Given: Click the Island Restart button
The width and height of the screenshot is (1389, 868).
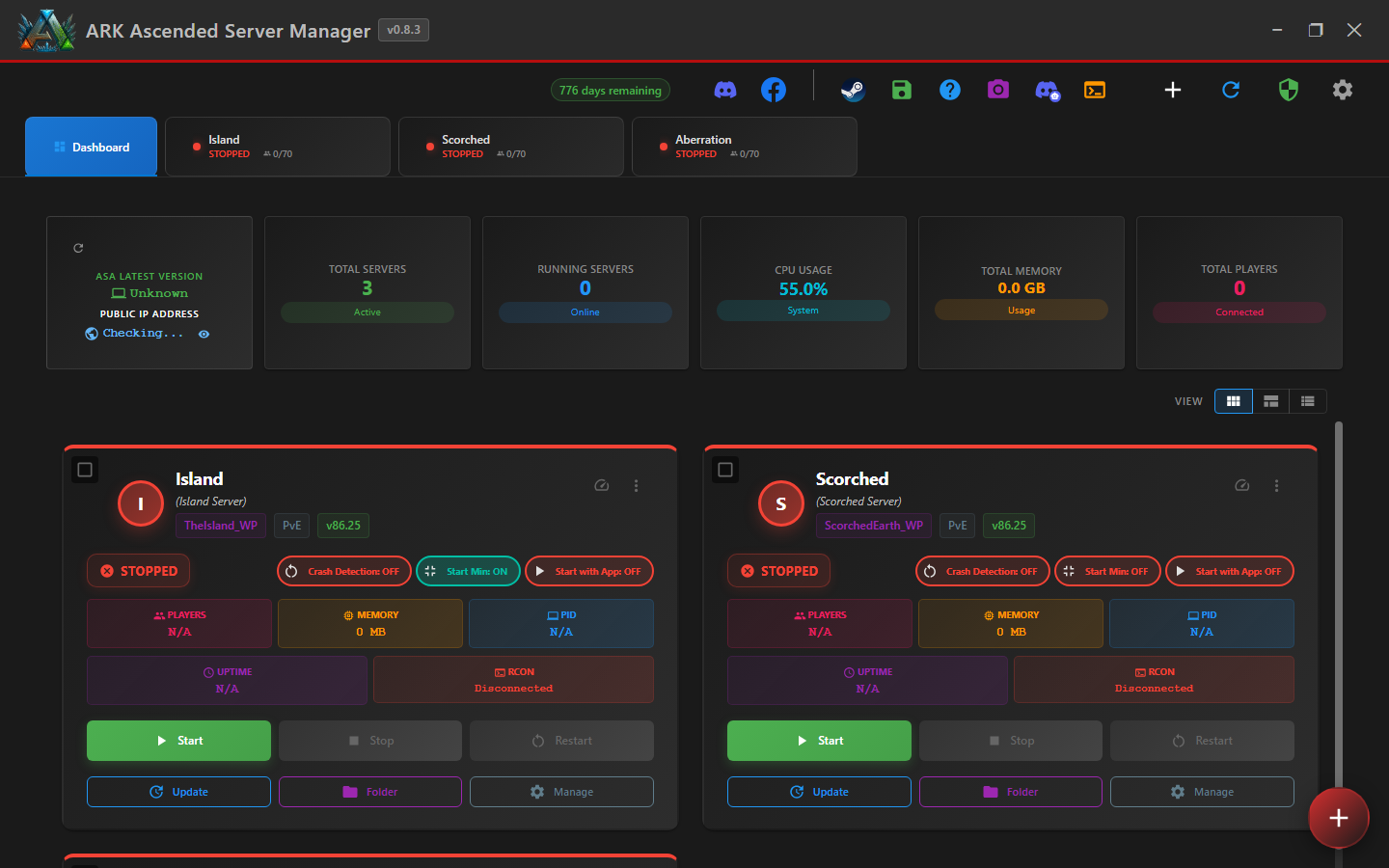Looking at the screenshot, I should (561, 741).
